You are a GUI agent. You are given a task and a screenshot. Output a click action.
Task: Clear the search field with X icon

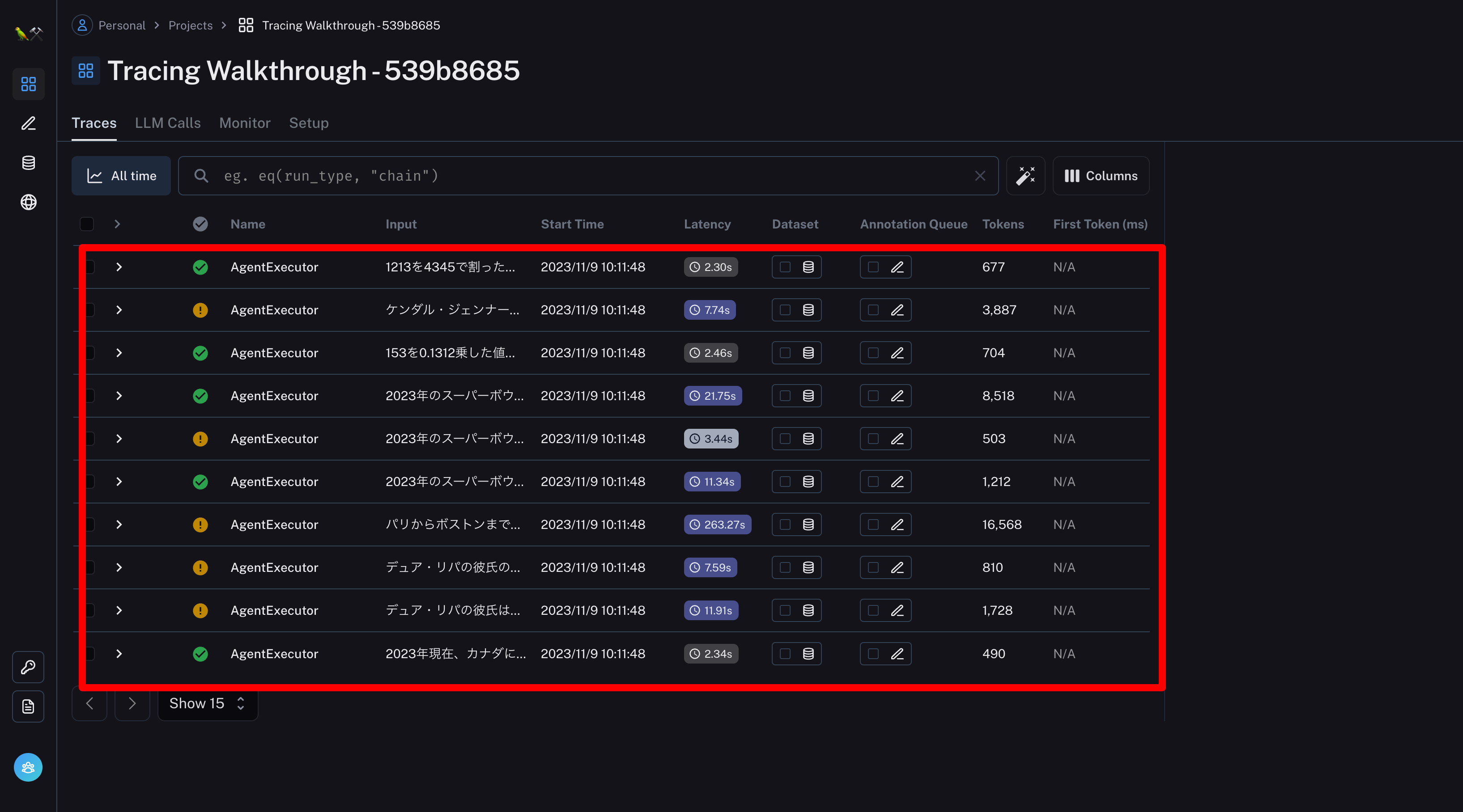980,176
